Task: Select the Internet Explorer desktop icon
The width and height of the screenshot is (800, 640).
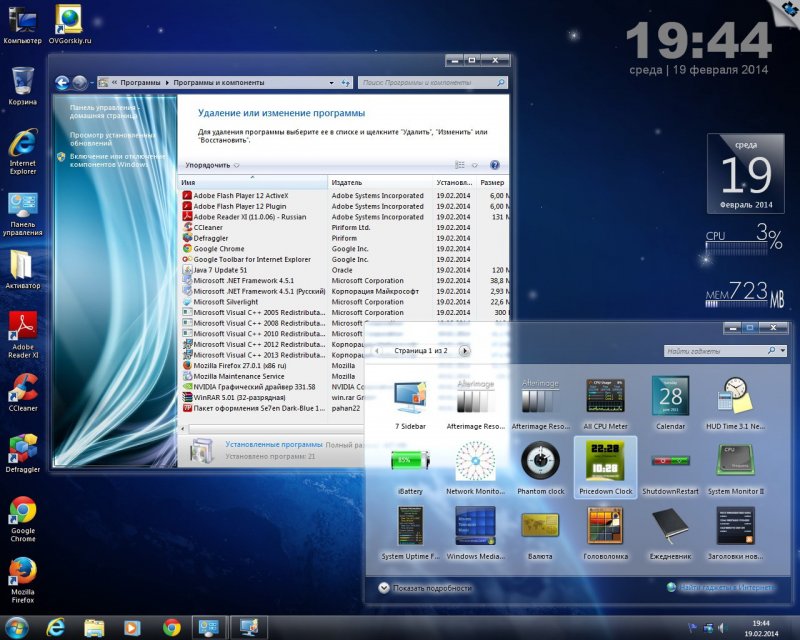Action: coord(22,151)
